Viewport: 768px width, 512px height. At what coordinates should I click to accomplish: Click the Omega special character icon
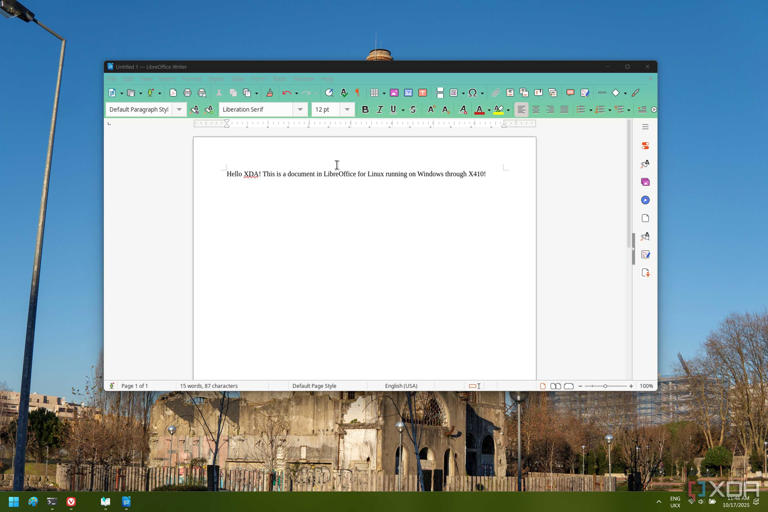[x=473, y=93]
